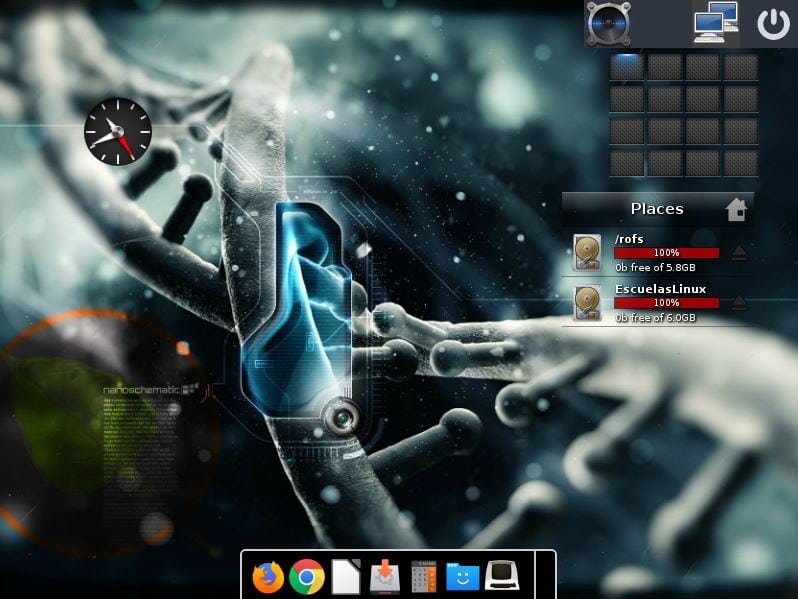Switch to pager desktop row one, column three
This screenshot has width=798, height=599.
click(x=703, y=67)
